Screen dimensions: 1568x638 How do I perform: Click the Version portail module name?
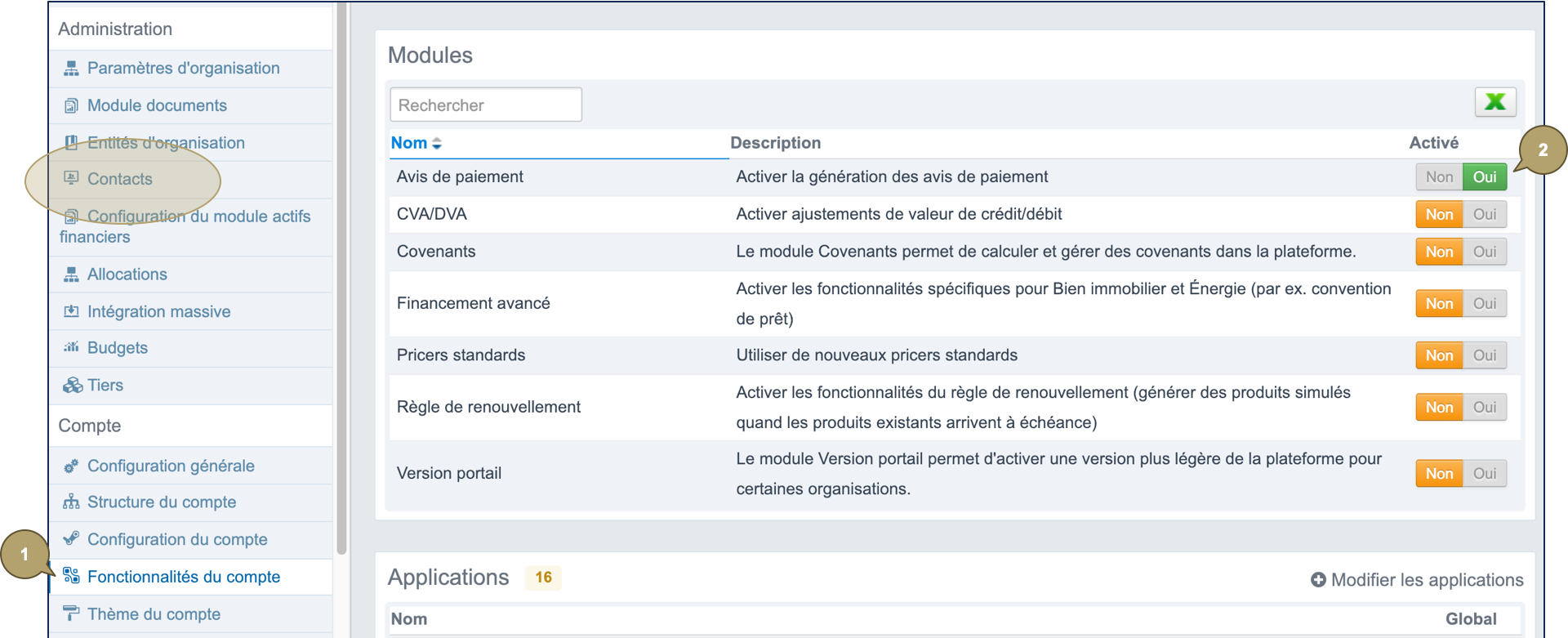[449, 473]
